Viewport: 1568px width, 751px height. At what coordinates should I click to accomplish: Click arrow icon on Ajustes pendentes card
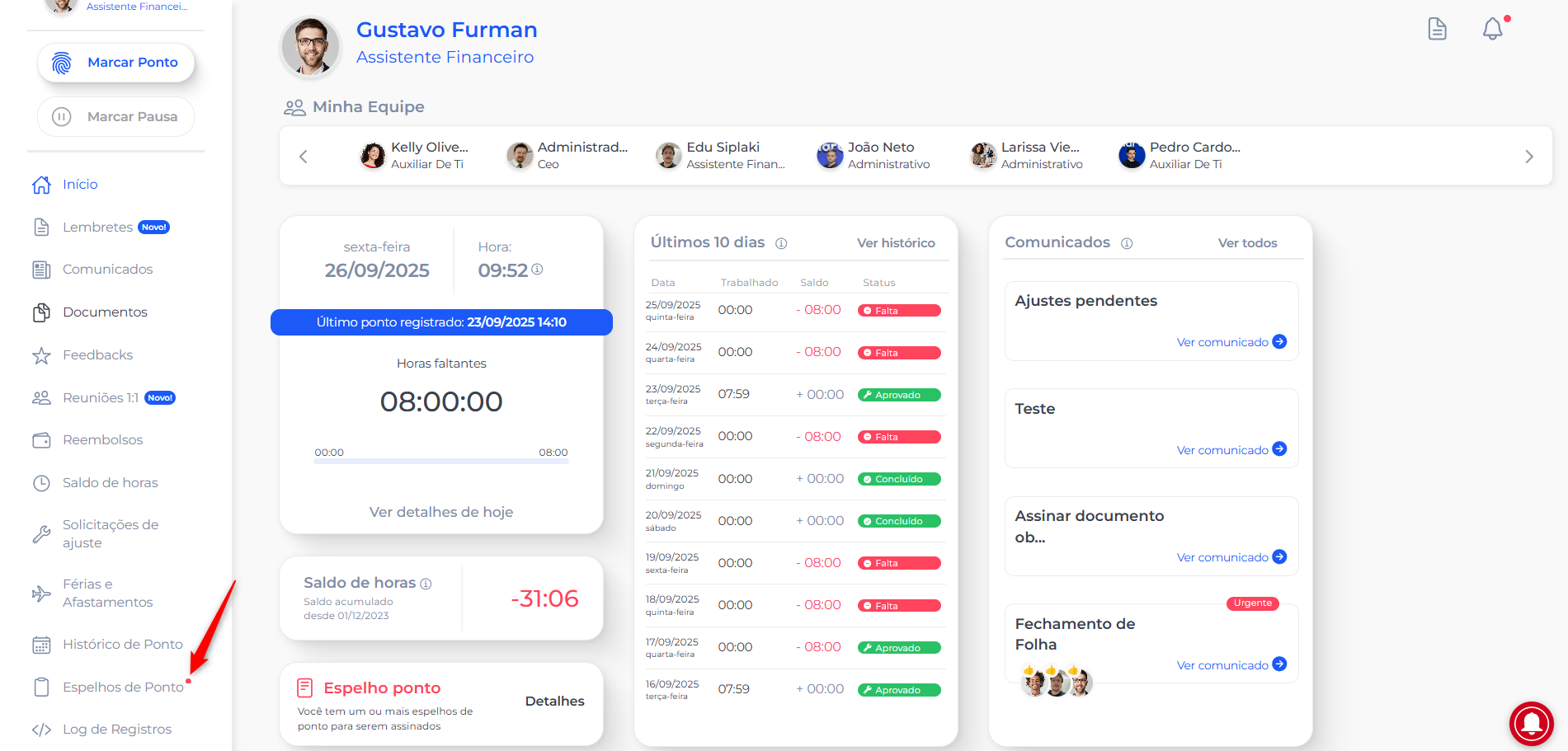pos(1279,341)
